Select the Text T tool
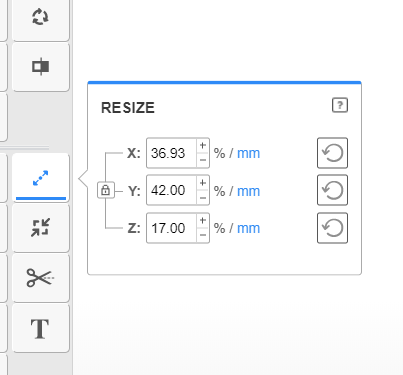Screen dimensions: 403x375 [x=41, y=328]
